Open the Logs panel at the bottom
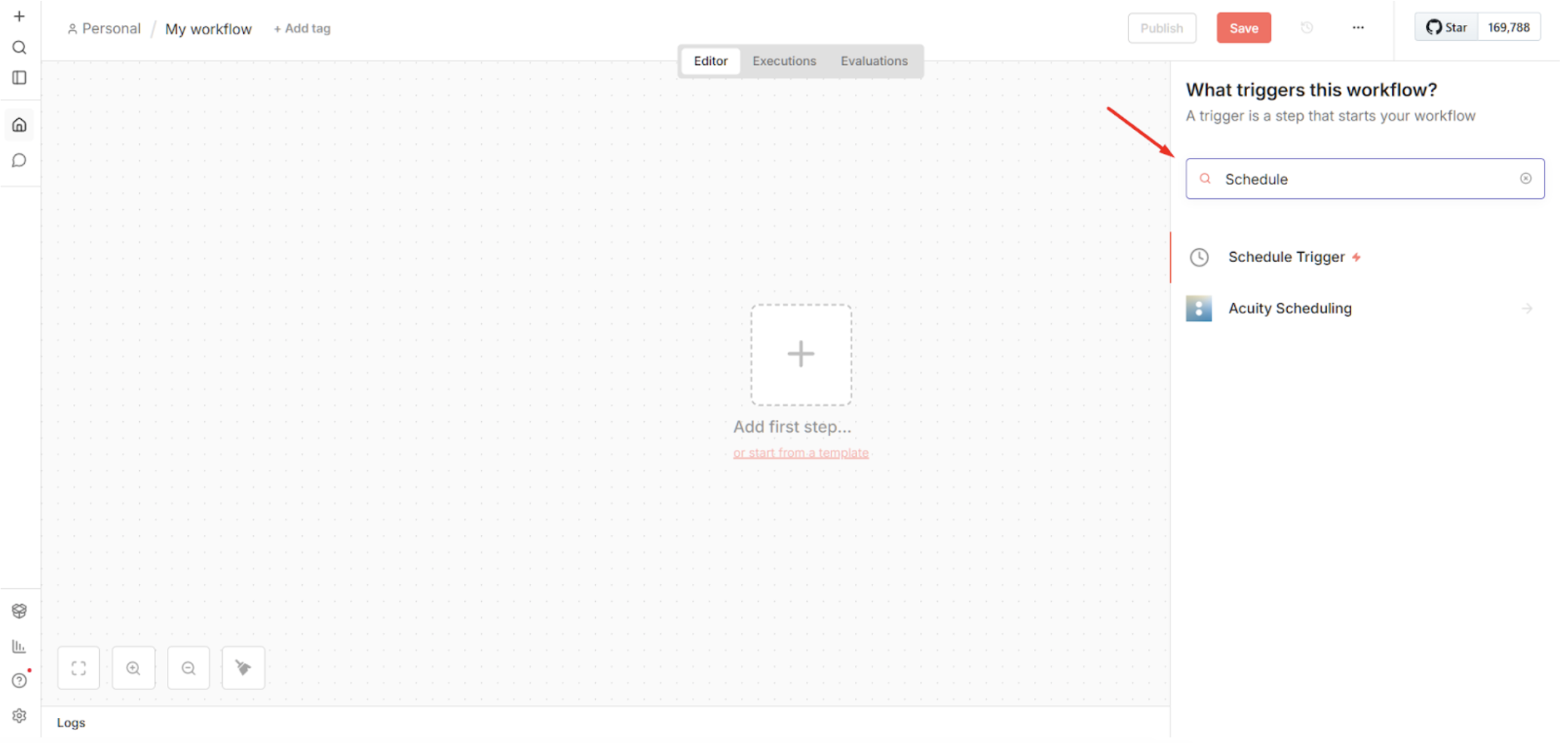The height and width of the screenshot is (743, 1568). point(71,723)
